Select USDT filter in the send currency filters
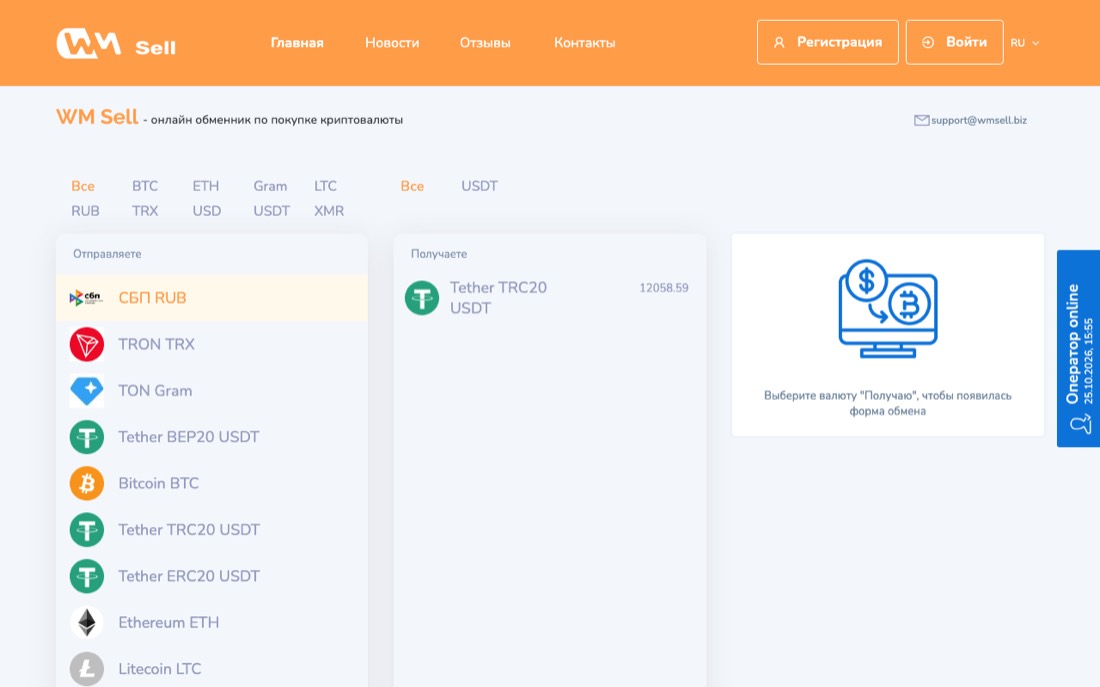Viewport: 1100px width, 687px height. click(x=271, y=211)
